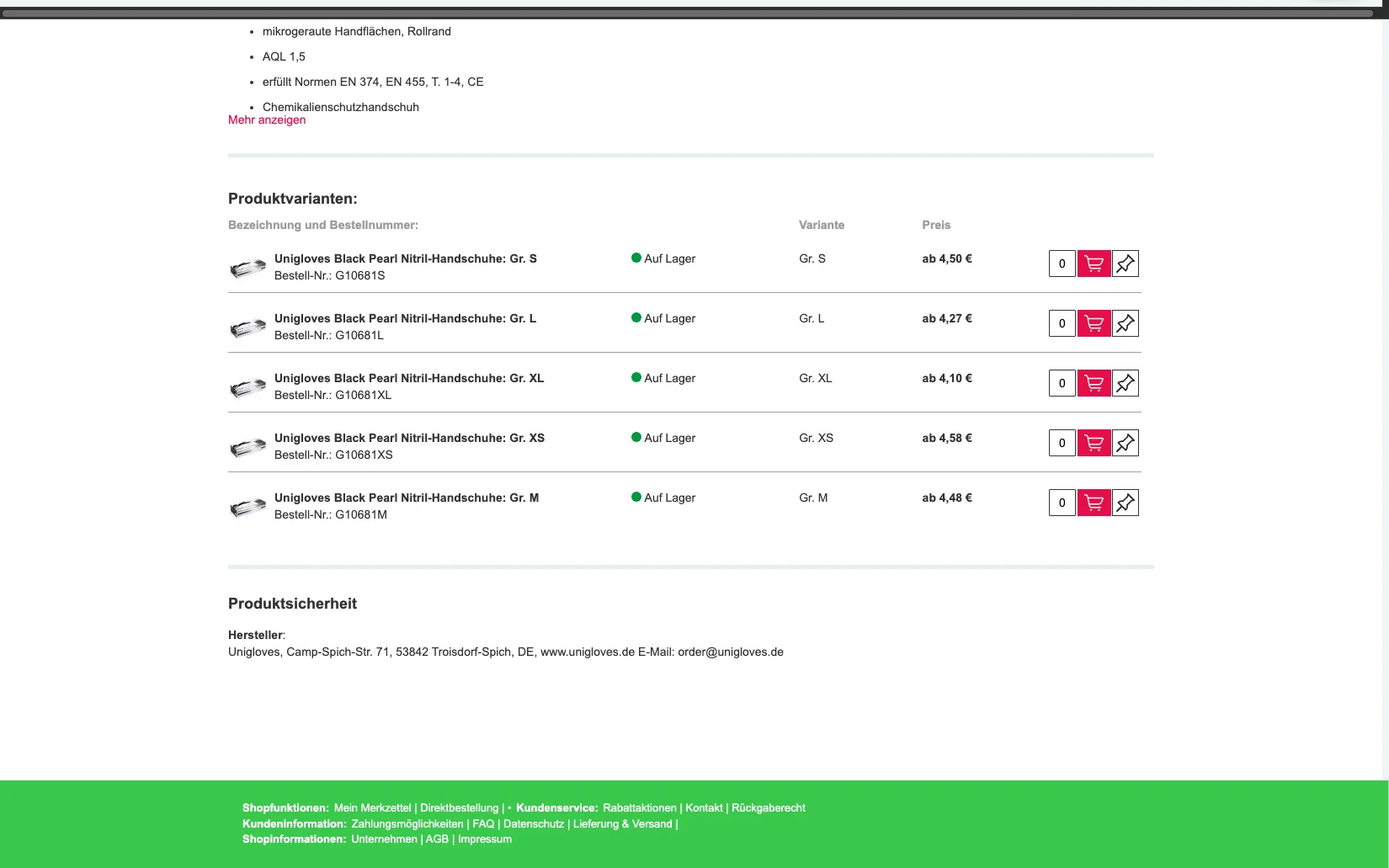The height and width of the screenshot is (868, 1389).
Task: Open AGB footer link
Action: point(437,839)
